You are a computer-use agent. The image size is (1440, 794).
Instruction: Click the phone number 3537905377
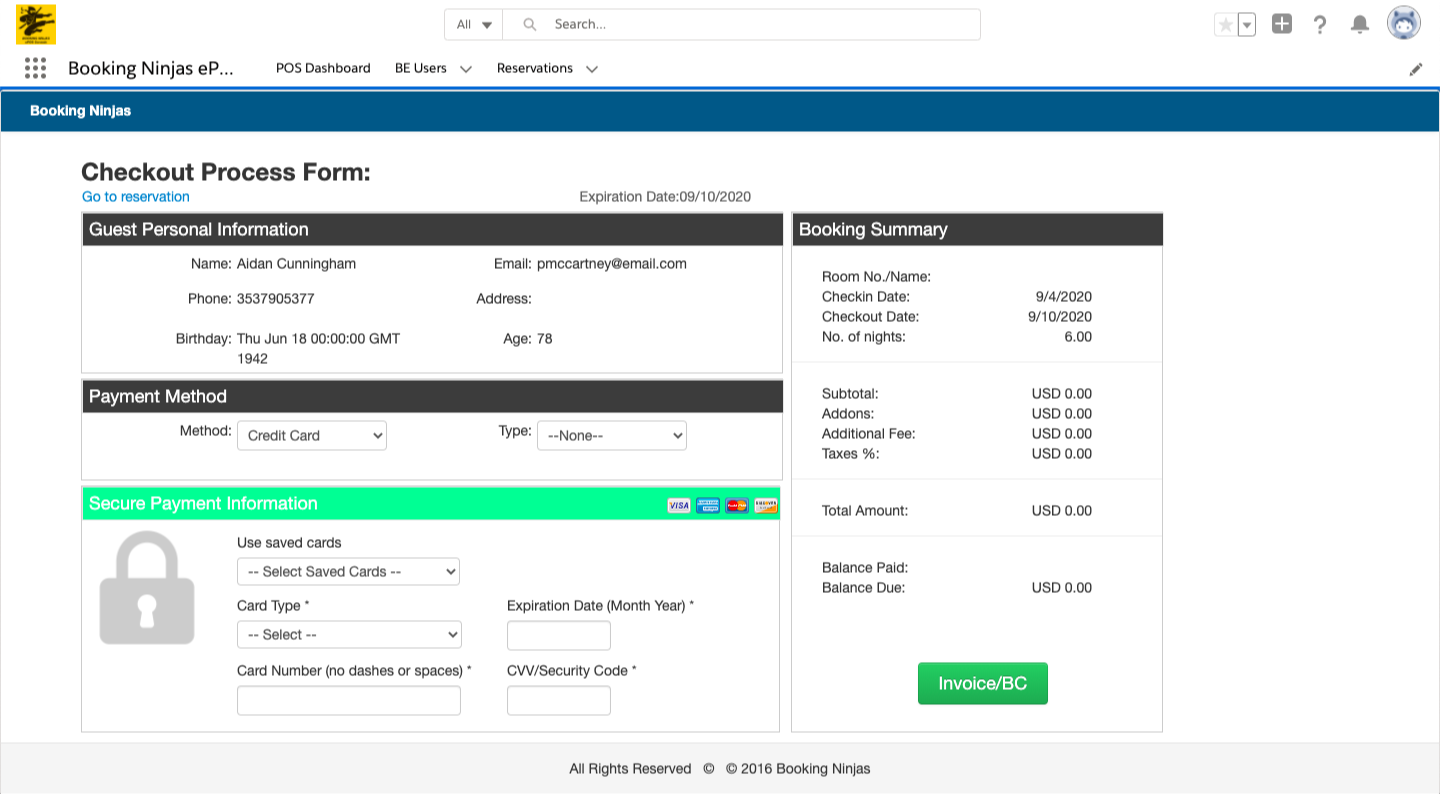276,298
